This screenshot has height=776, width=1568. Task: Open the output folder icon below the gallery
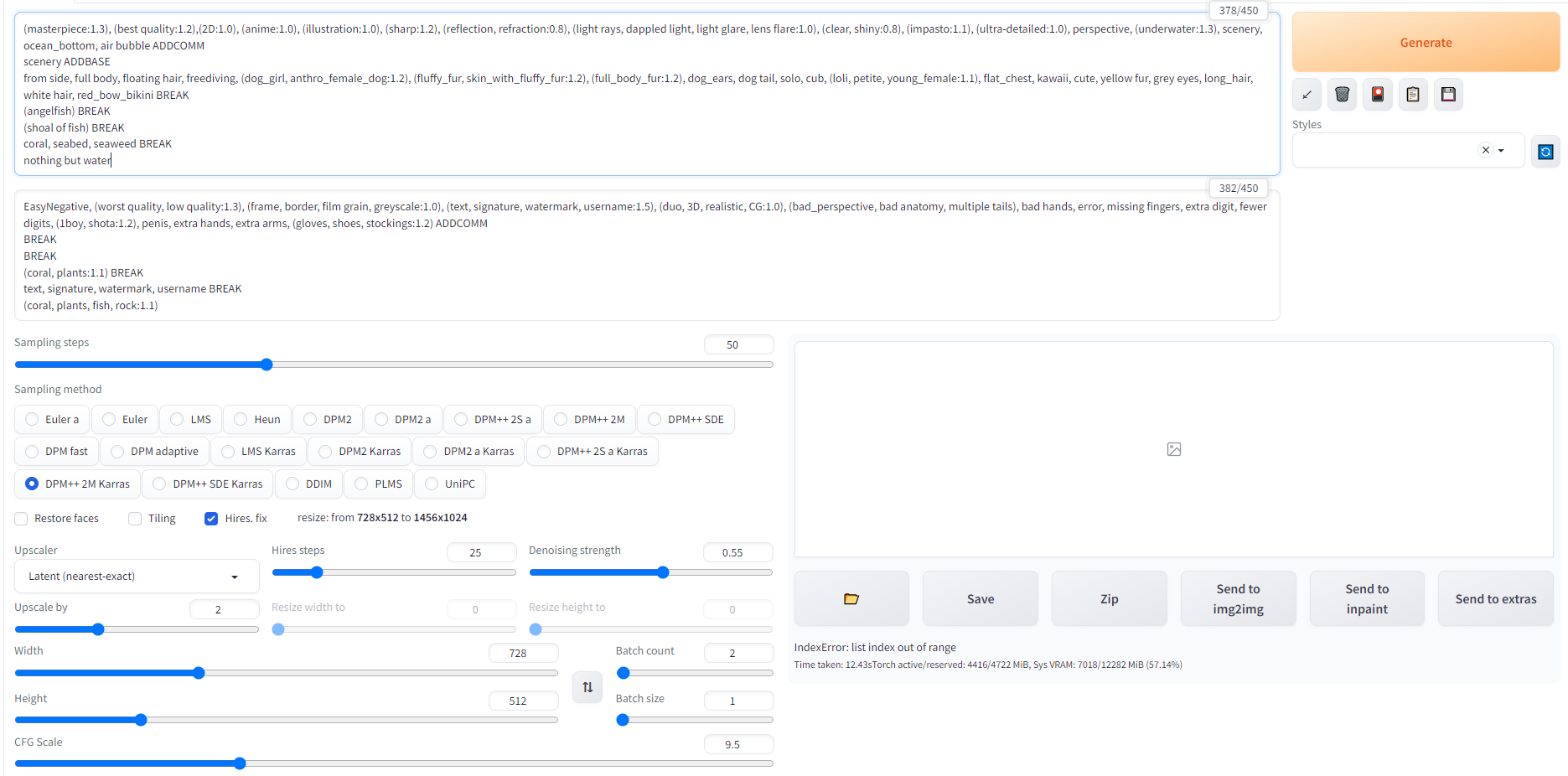[x=851, y=598]
